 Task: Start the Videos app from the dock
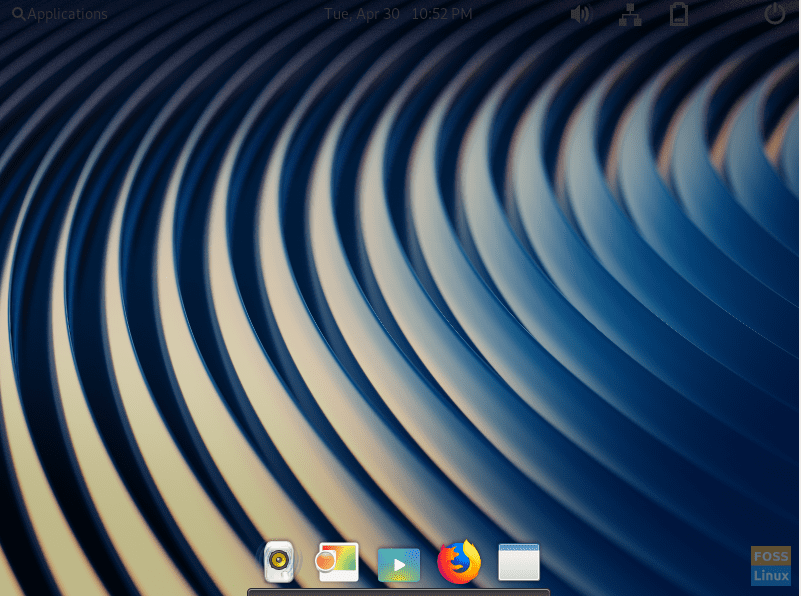[399, 562]
